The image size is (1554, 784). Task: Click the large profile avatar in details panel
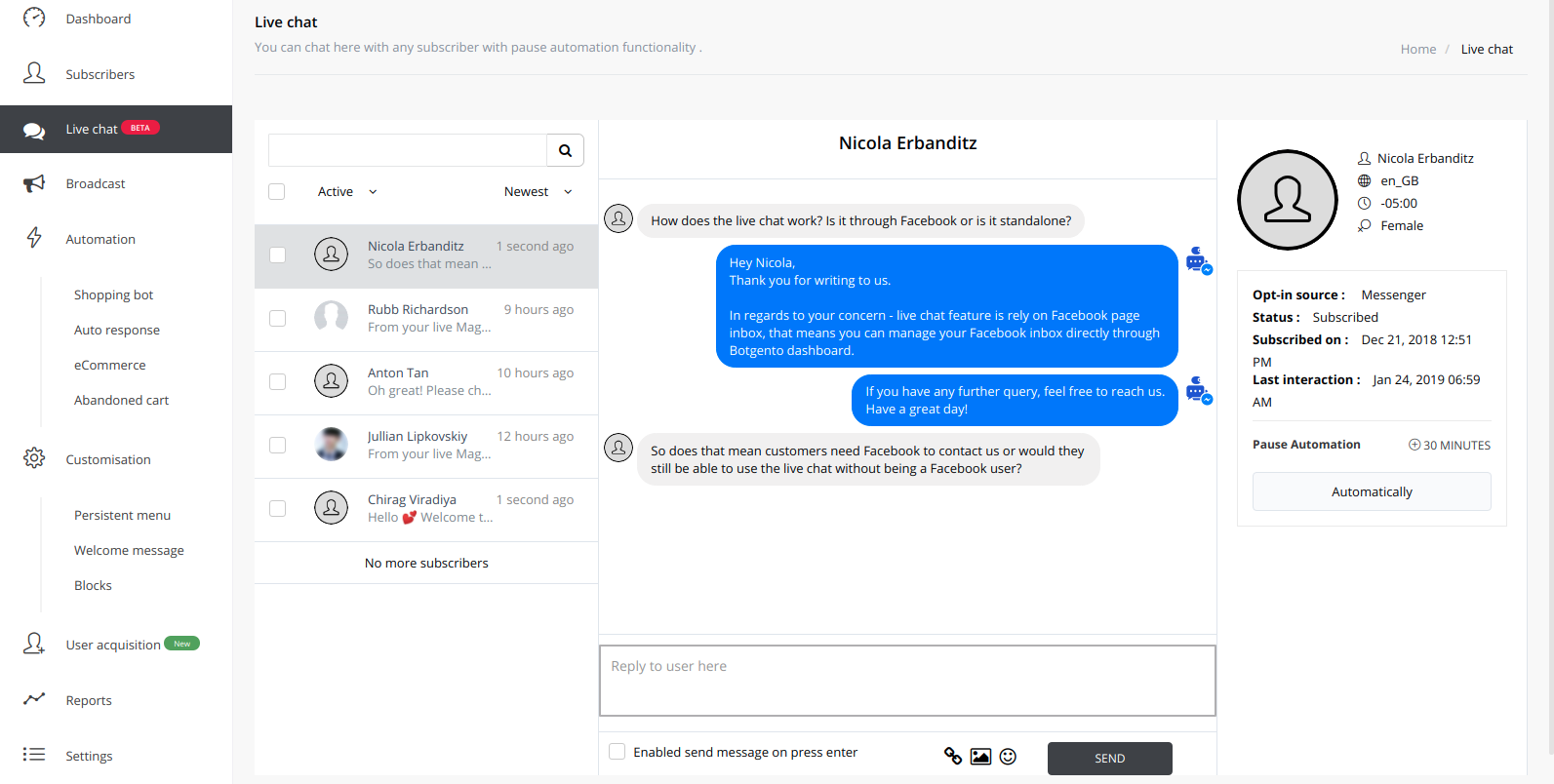(x=1288, y=200)
